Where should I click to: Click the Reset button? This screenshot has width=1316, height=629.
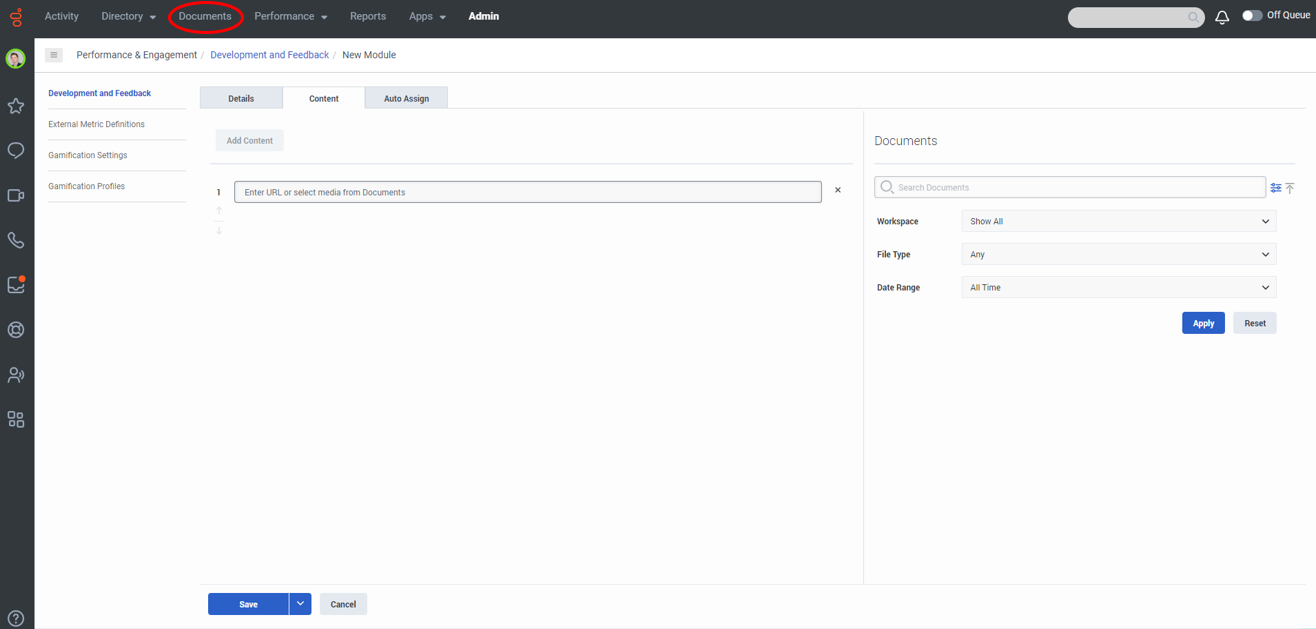[x=1255, y=323]
